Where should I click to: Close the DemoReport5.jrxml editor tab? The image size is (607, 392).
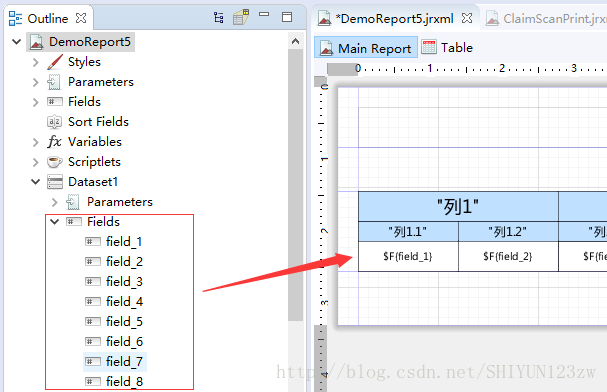467,18
